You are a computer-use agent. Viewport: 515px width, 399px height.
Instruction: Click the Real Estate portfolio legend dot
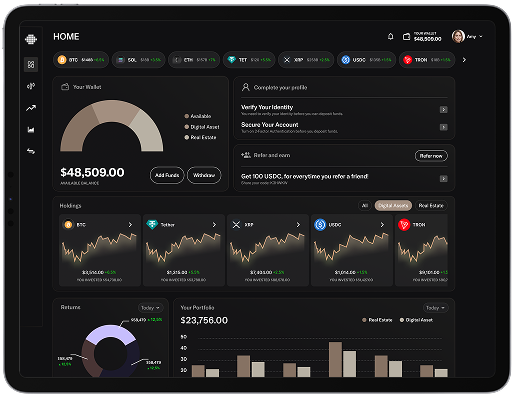click(364, 320)
